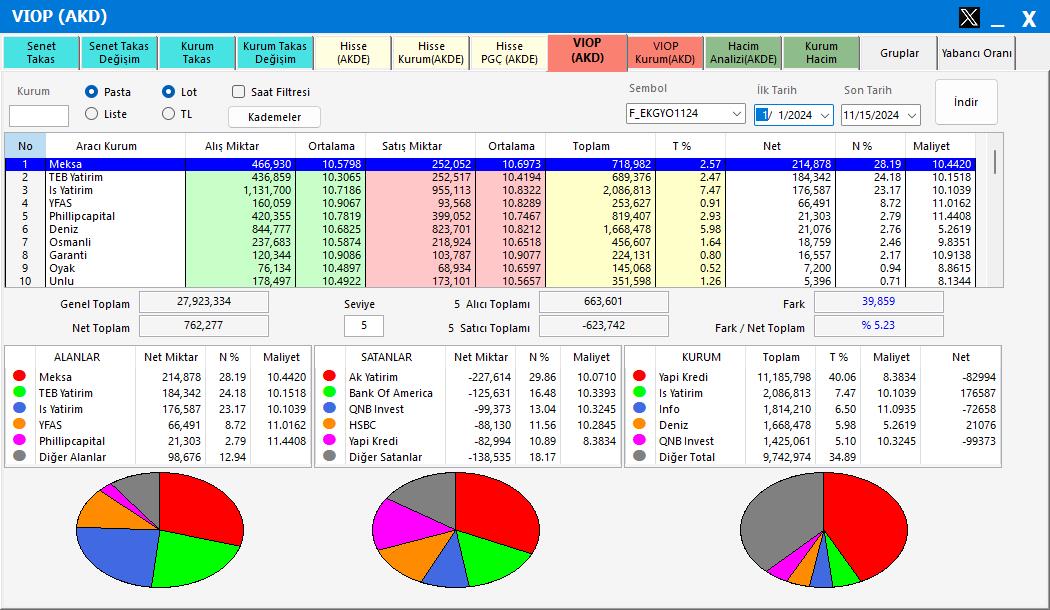Image resolution: width=1050 pixels, height=610 pixels.
Task: Enable the Saat Filtresi checkbox
Action: coord(238,92)
